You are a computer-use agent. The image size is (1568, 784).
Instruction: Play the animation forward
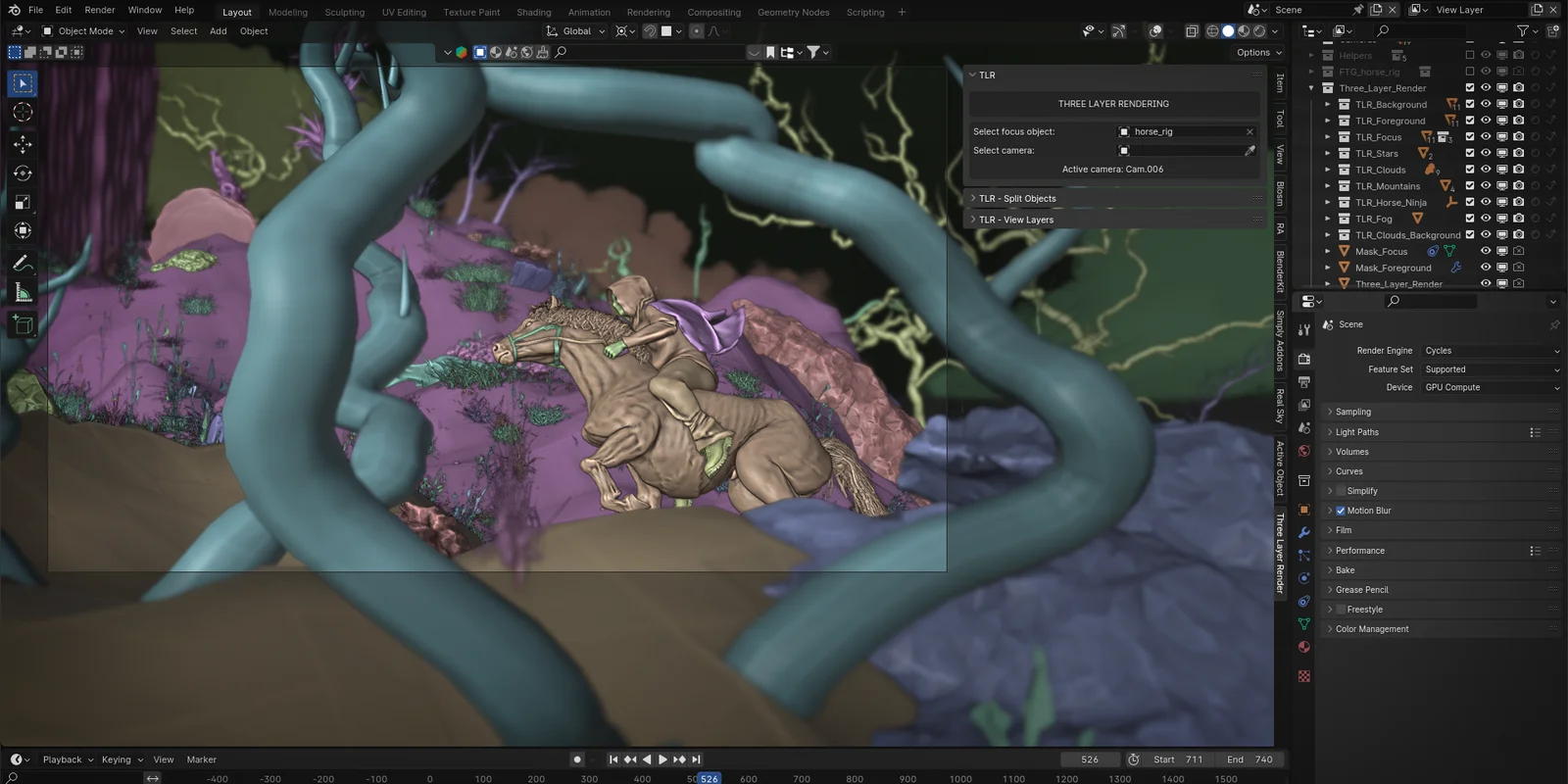(662, 759)
